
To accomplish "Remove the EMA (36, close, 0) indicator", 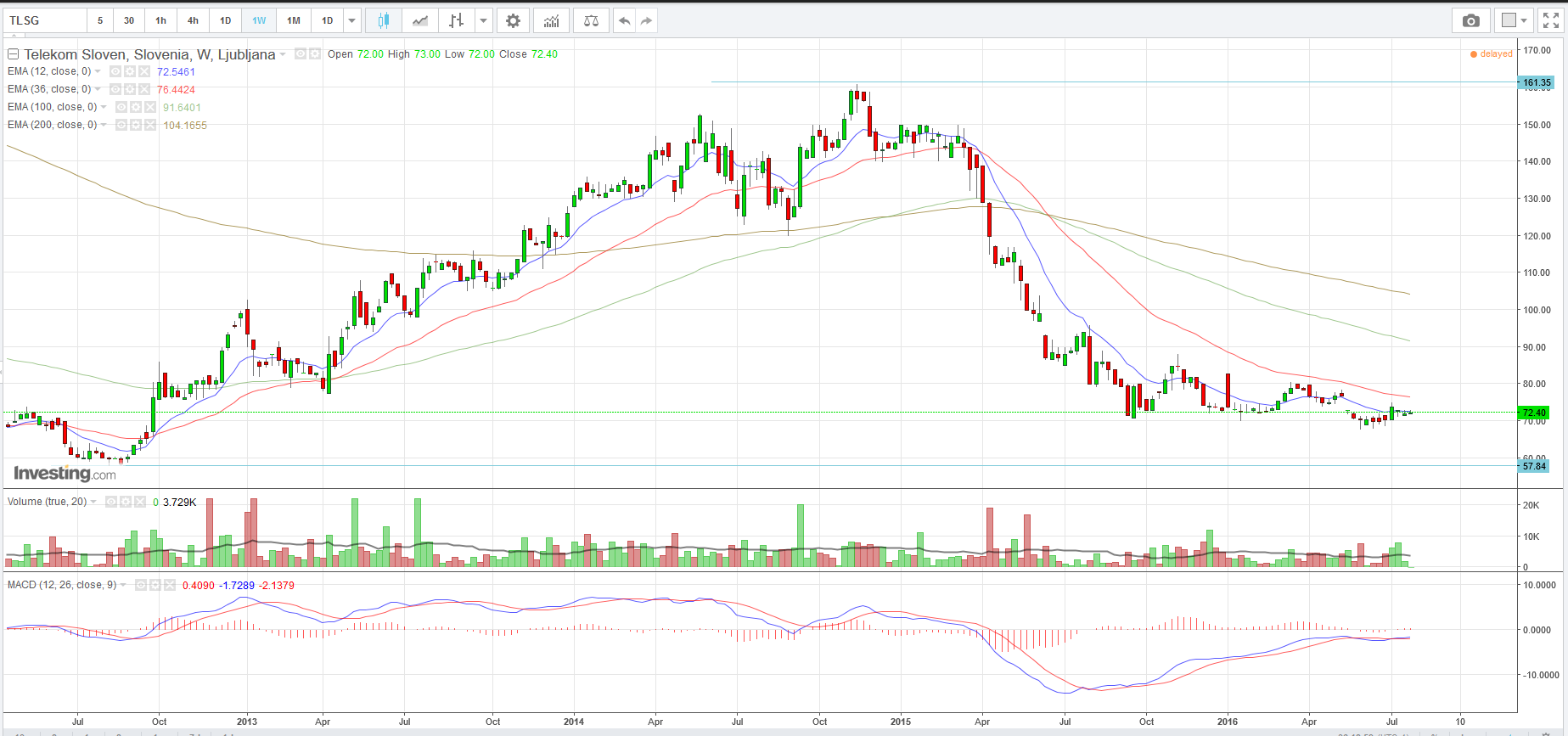I will (x=144, y=89).
